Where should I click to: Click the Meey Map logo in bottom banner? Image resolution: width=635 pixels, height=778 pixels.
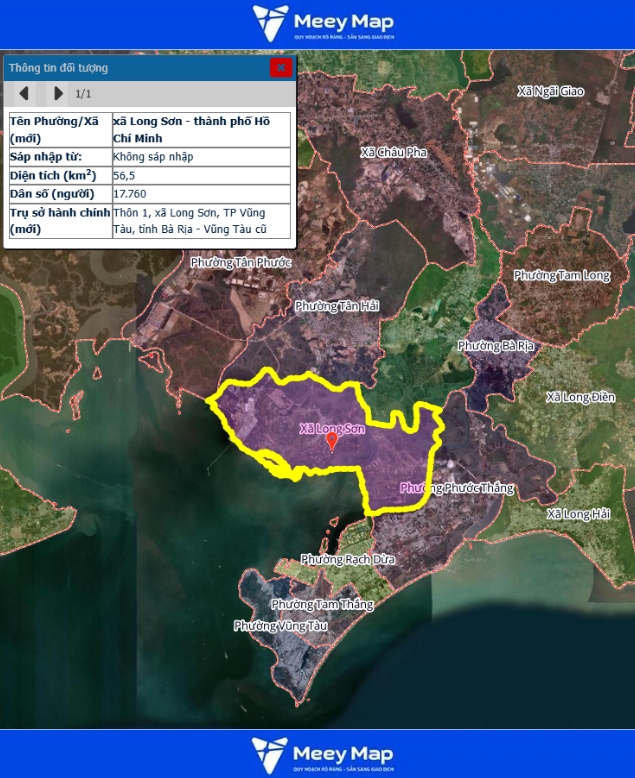(x=323, y=754)
